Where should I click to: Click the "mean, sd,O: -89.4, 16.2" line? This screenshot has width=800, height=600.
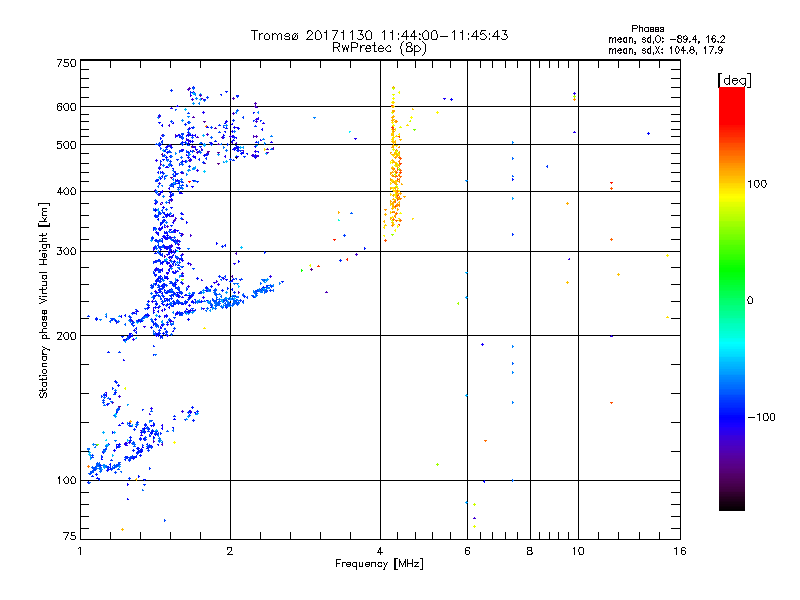tap(667, 39)
